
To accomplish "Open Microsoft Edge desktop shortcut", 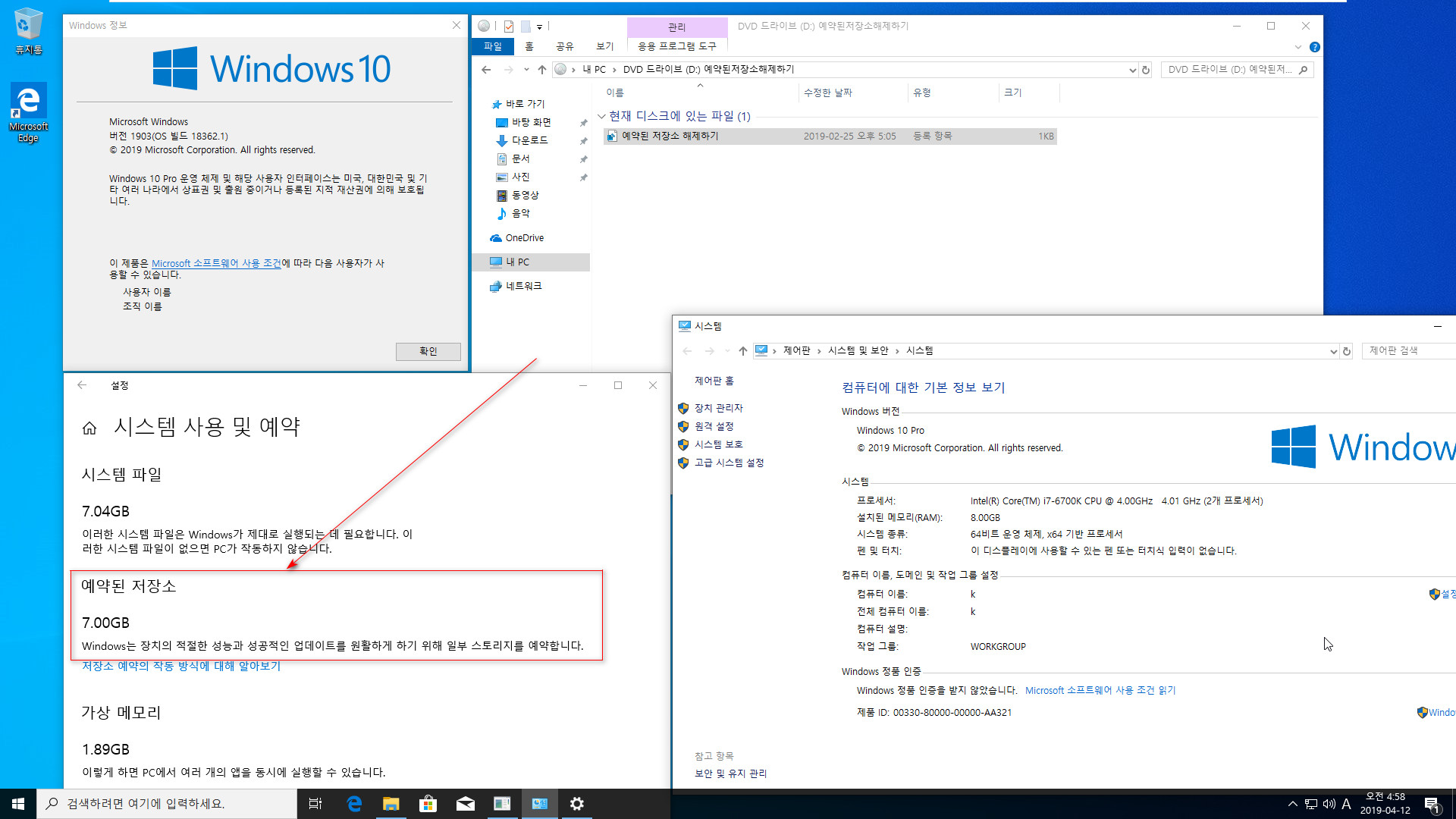I will pyautogui.click(x=28, y=112).
